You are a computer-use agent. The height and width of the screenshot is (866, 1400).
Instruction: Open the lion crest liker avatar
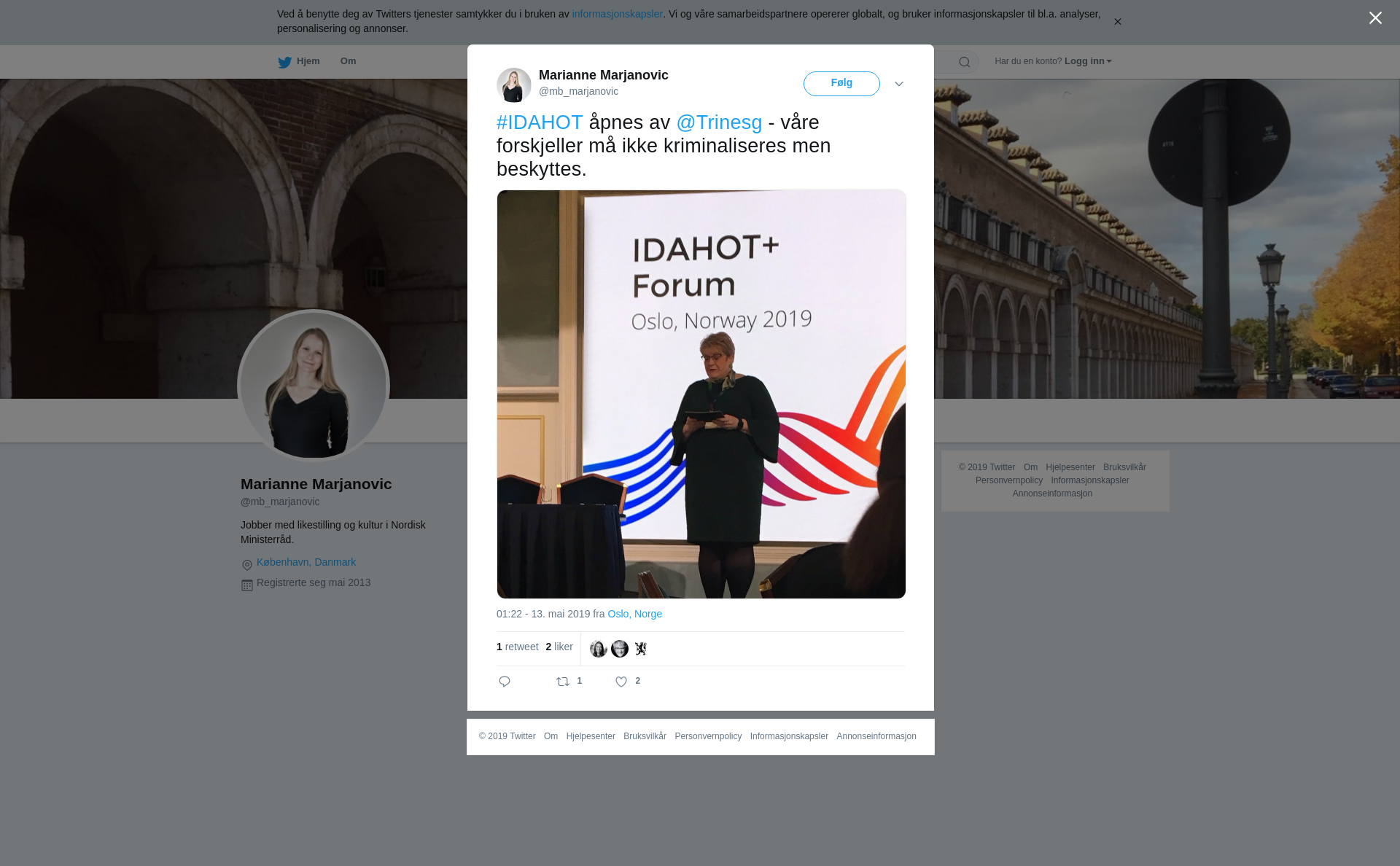pos(641,649)
